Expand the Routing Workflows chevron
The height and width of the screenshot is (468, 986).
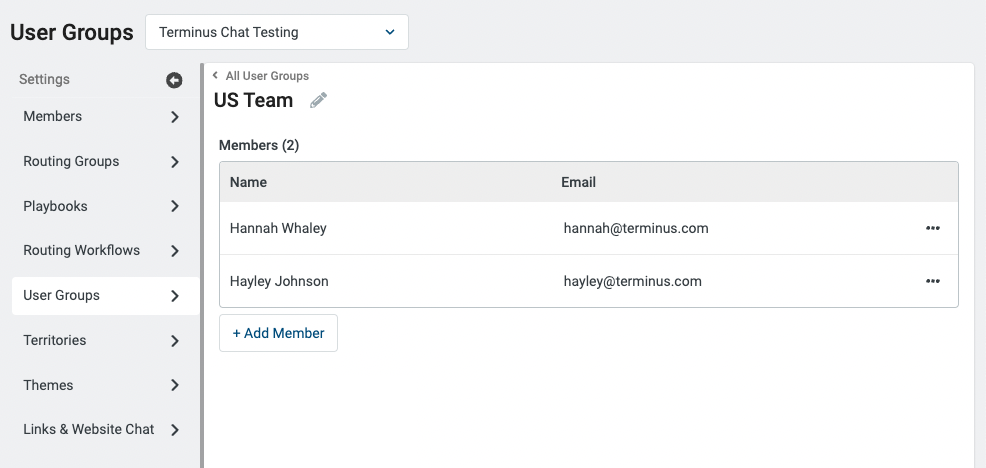[x=175, y=251]
